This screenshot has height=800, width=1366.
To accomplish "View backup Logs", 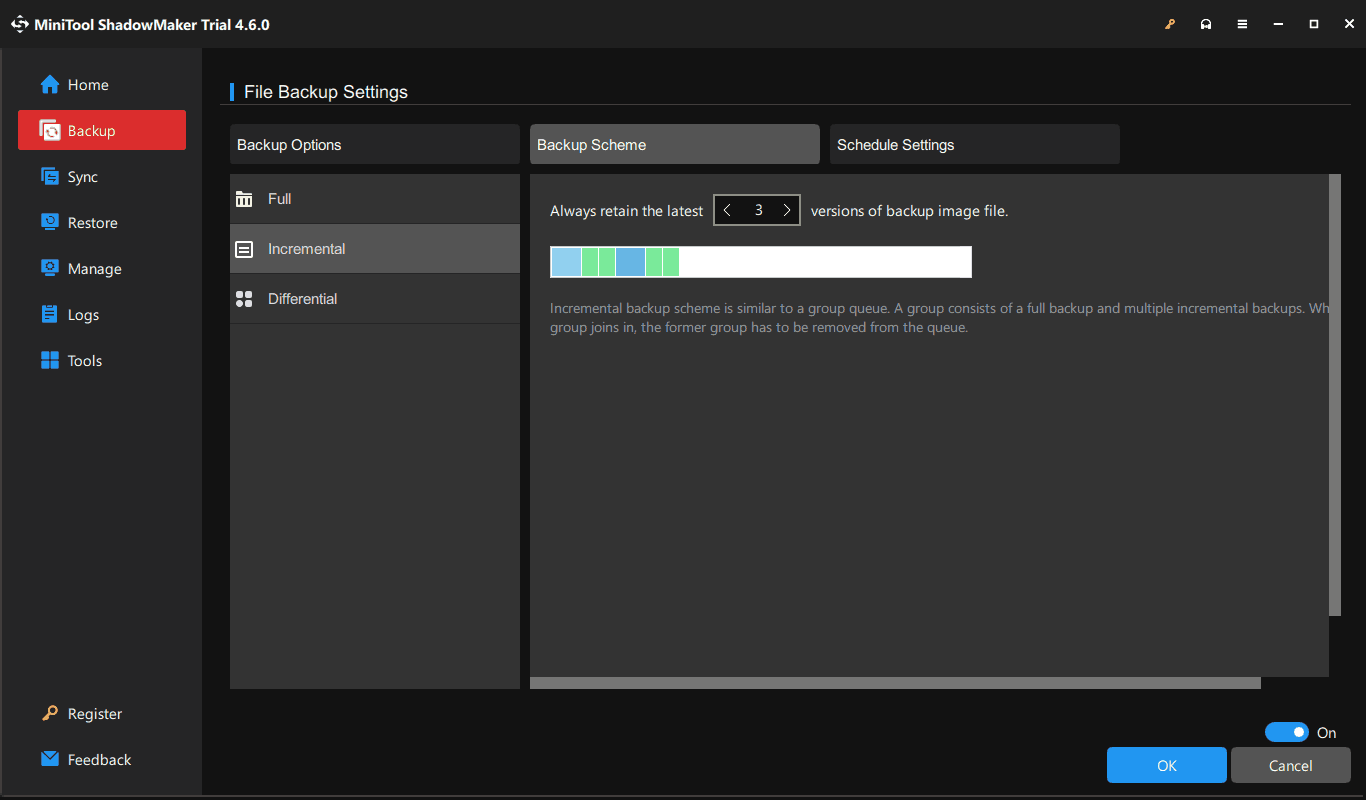I will [x=84, y=314].
